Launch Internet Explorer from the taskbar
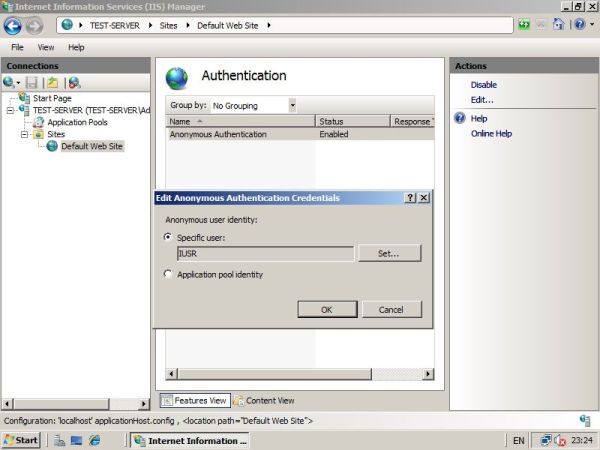 click(x=94, y=440)
